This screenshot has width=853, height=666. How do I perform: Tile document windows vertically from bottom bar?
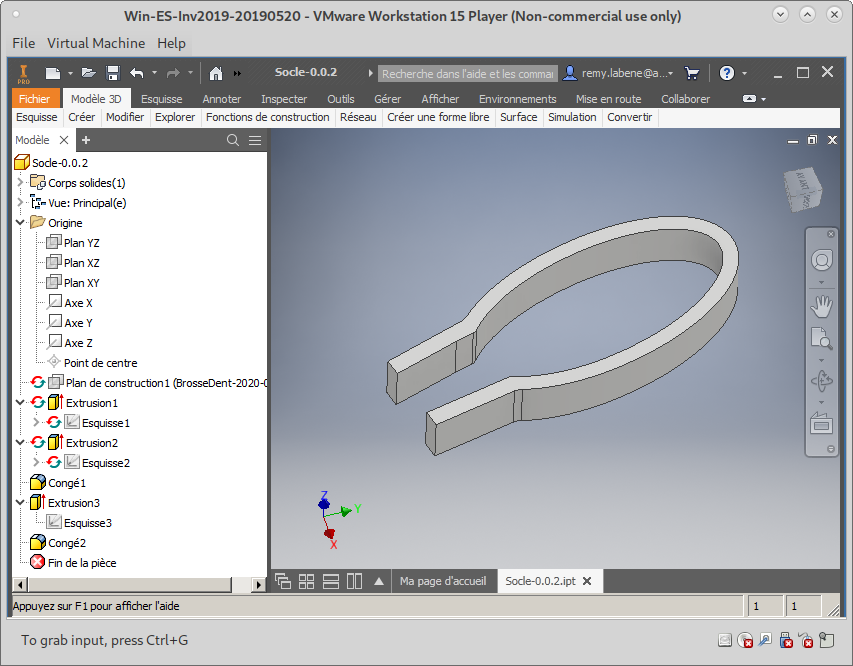point(354,581)
